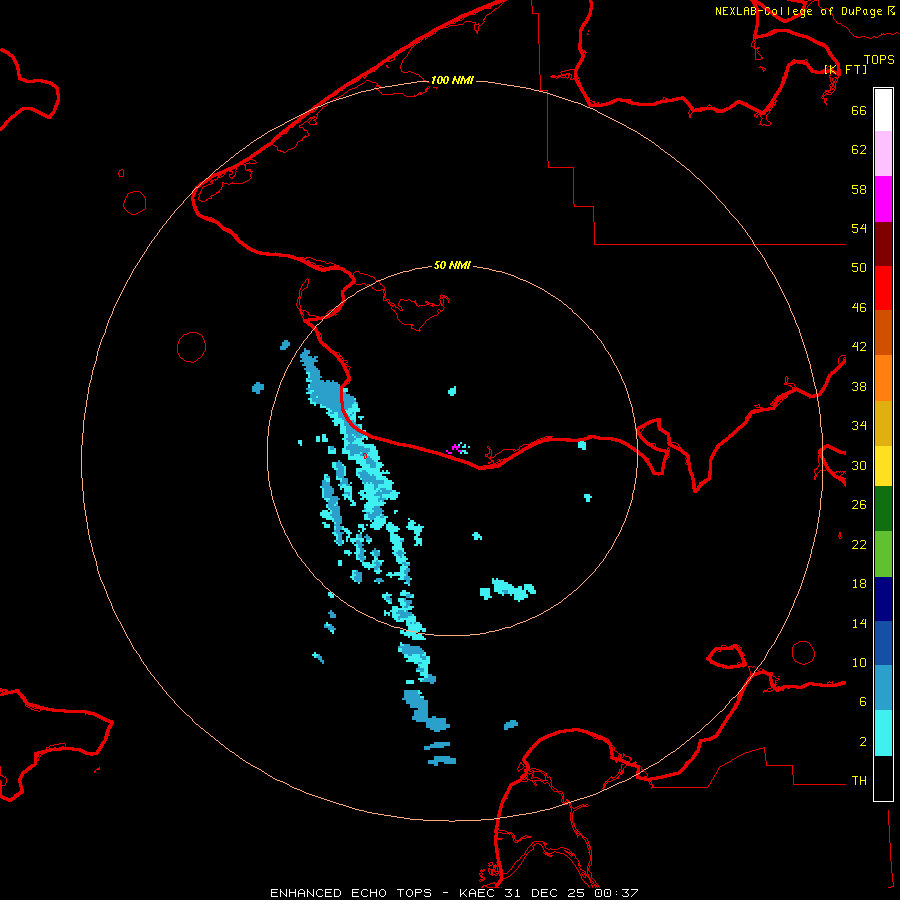Pick the light green legend swatch
Viewport: 900px width, 900px height.
point(883,554)
